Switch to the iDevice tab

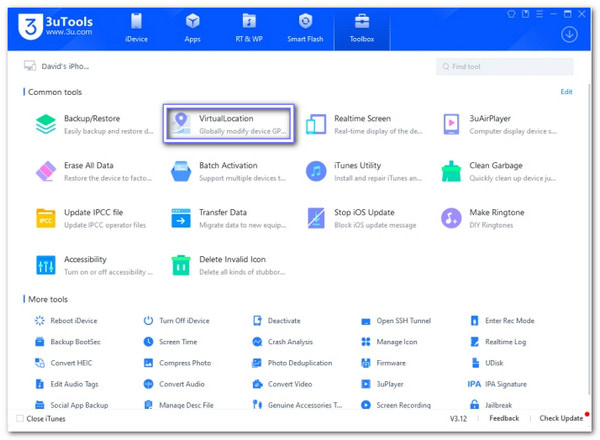click(x=137, y=28)
